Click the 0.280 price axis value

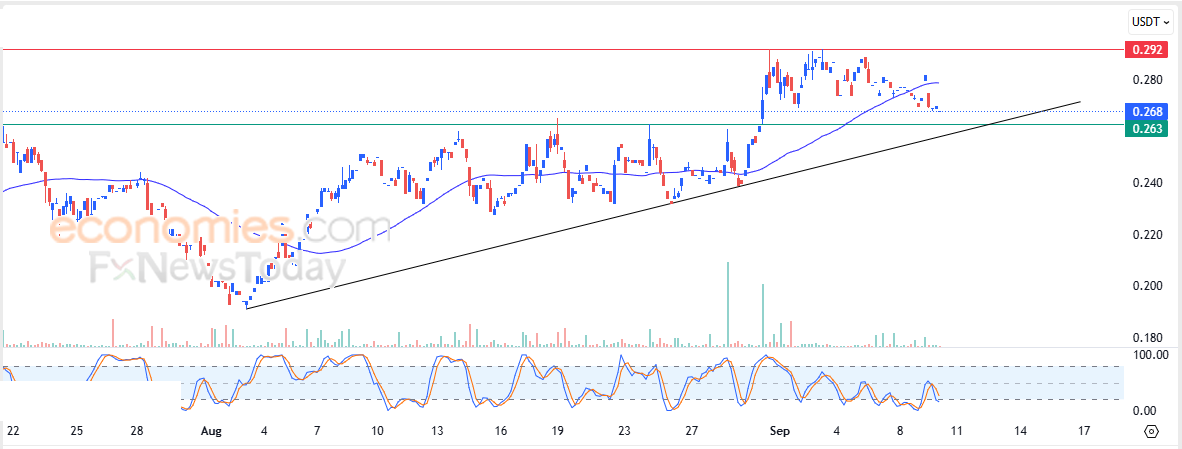click(x=1149, y=80)
